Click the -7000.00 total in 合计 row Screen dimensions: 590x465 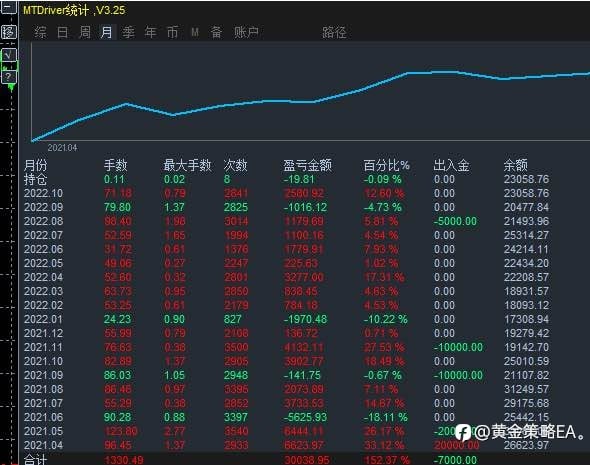[x=455, y=460]
